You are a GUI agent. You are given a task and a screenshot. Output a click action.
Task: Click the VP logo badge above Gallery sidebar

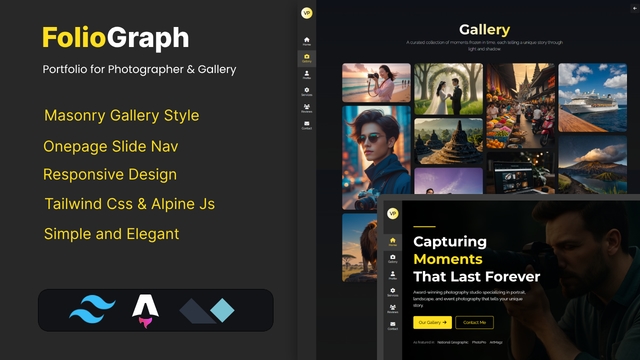tap(307, 13)
